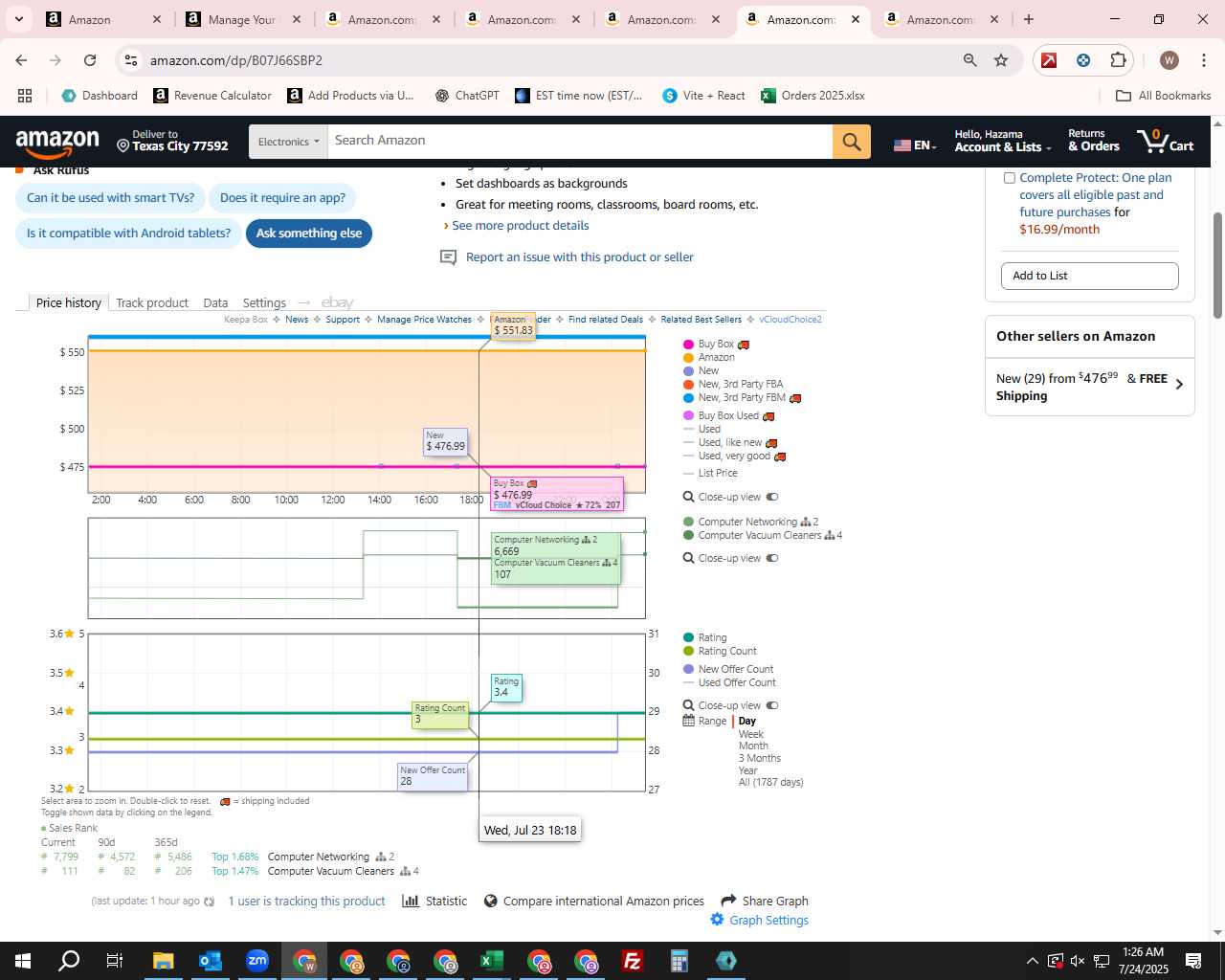Select the Week range option
This screenshot has width=1225, height=980.
coord(750,734)
